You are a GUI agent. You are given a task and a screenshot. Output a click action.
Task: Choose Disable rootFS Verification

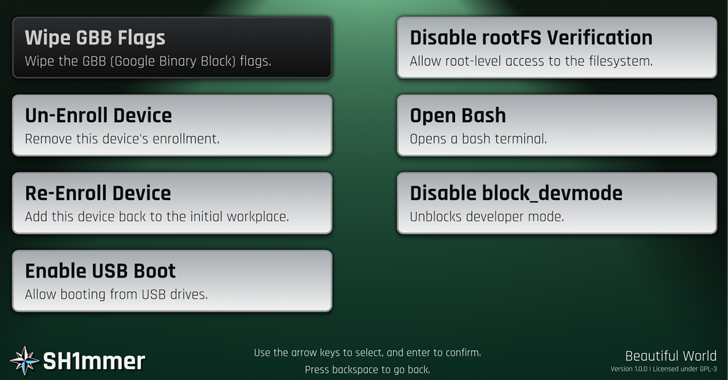click(557, 47)
